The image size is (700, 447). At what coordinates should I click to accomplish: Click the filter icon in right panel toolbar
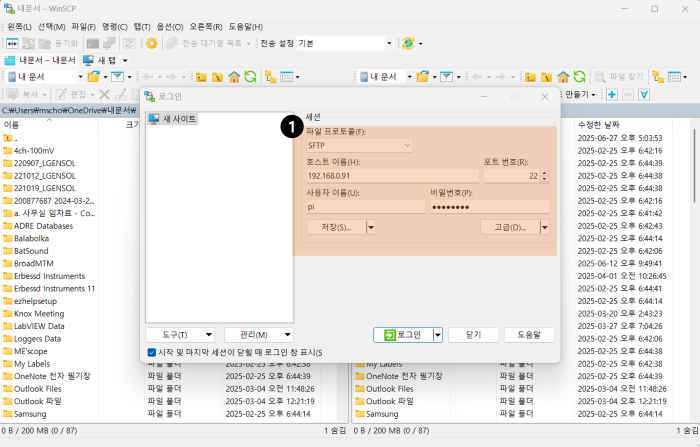446,77
